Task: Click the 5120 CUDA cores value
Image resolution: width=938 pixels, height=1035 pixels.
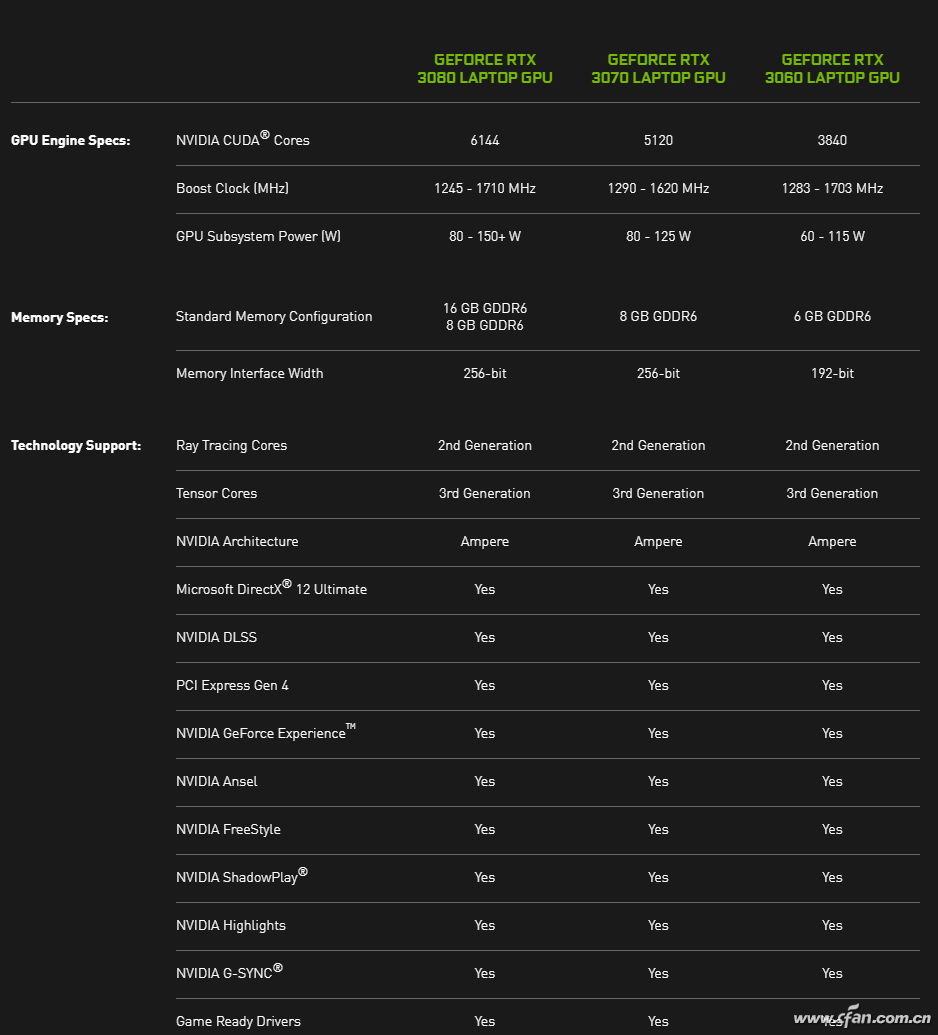Action: (658, 140)
